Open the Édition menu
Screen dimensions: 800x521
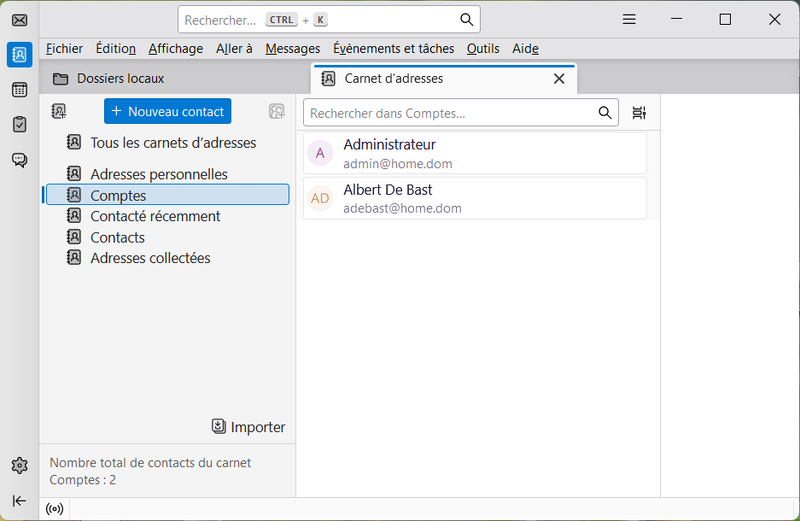coord(116,48)
